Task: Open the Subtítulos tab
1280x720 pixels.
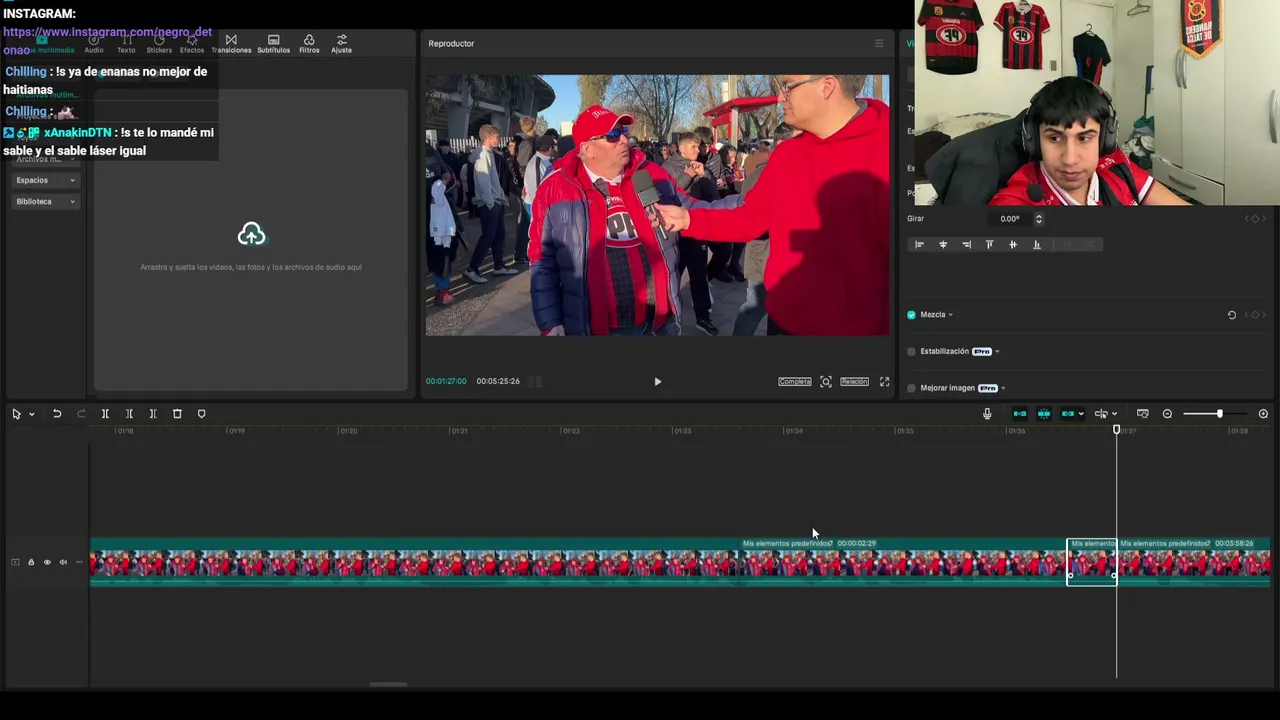Action: coord(273,44)
